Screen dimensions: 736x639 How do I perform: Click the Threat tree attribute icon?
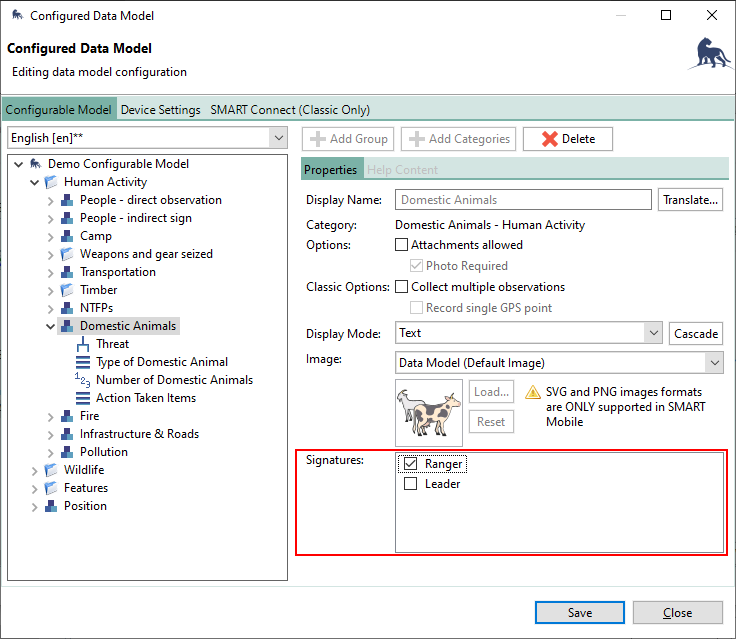pyautogui.click(x=83, y=344)
